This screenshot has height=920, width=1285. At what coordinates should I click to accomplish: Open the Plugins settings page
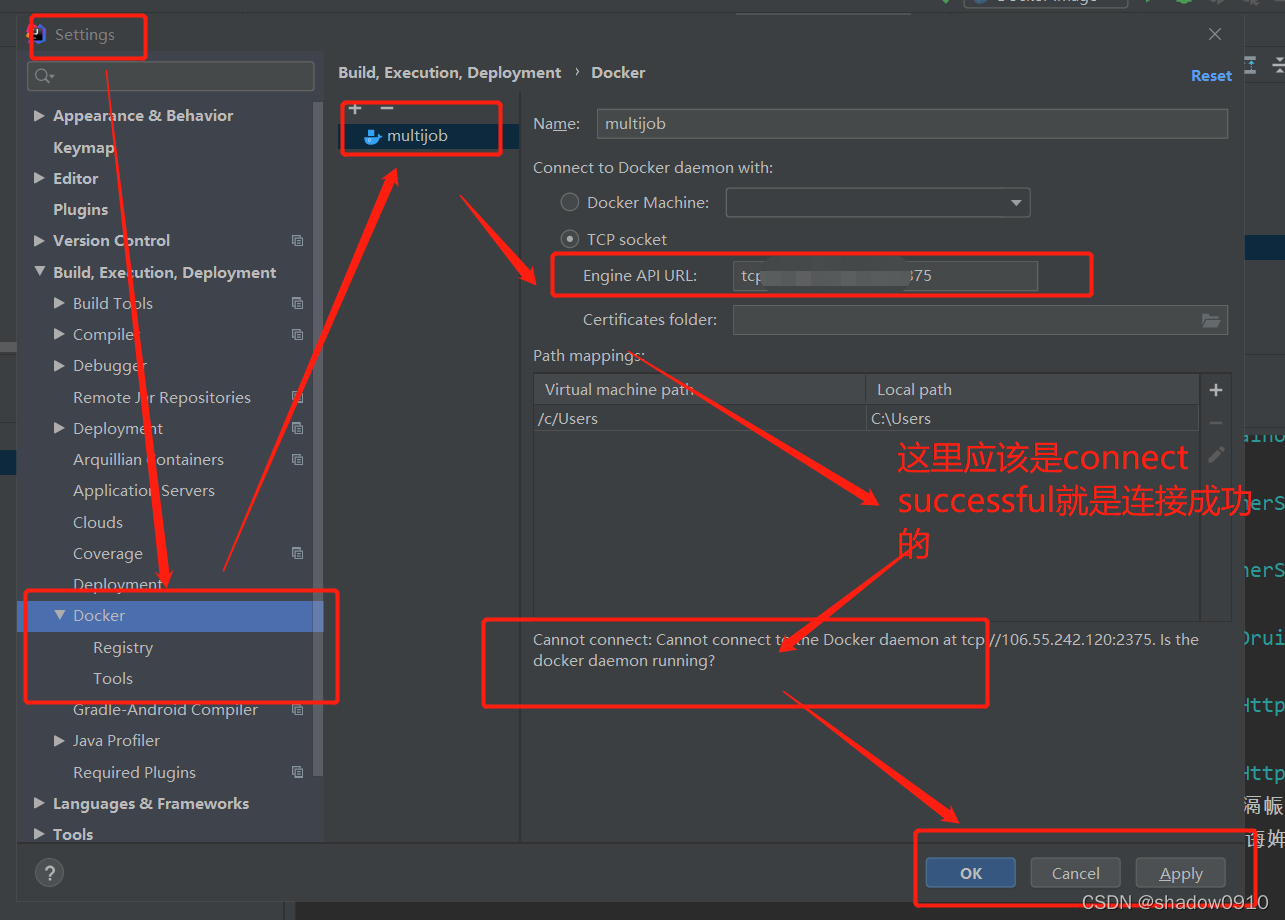[80, 210]
